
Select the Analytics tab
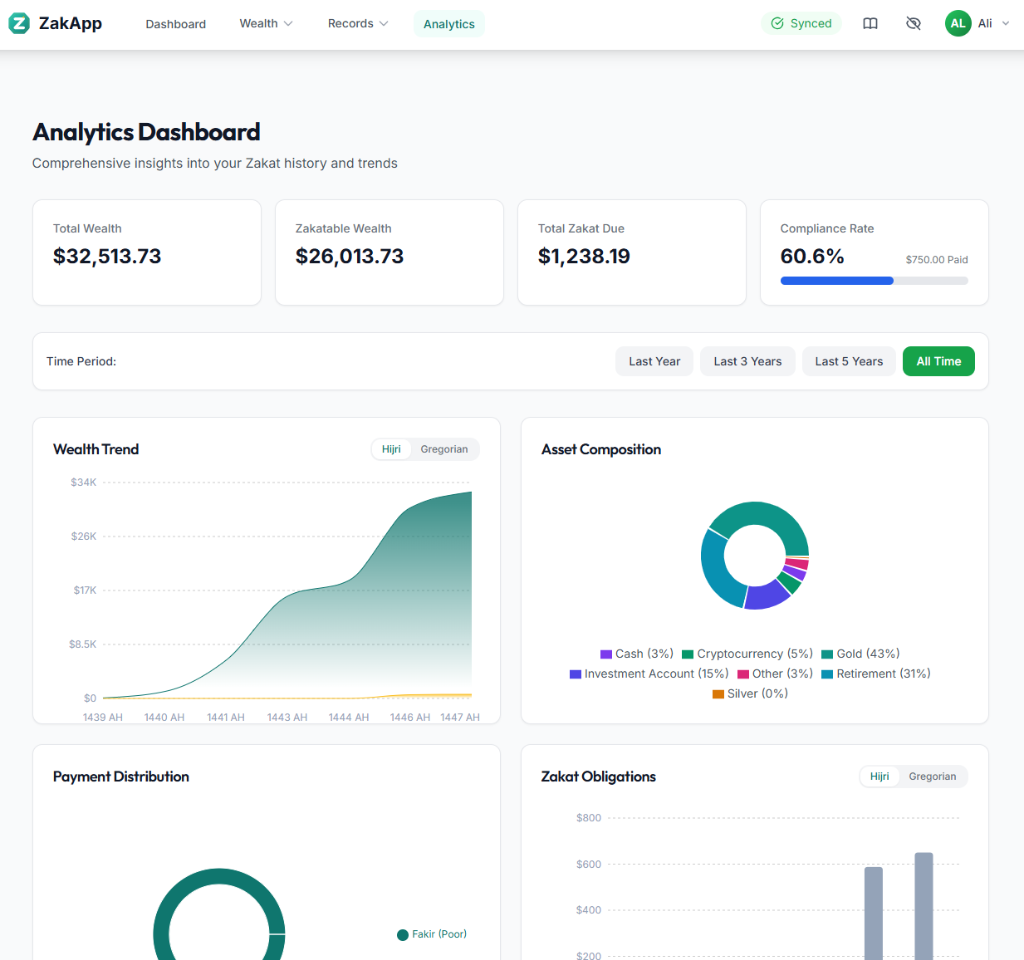(x=448, y=23)
